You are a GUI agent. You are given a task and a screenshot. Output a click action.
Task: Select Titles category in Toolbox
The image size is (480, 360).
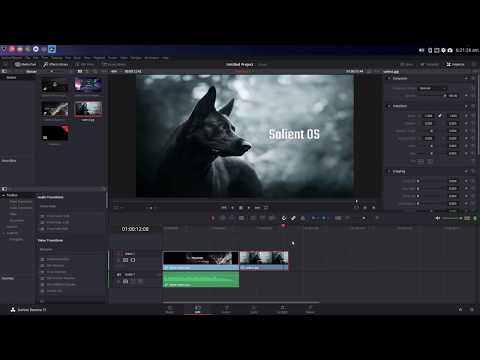point(13,214)
